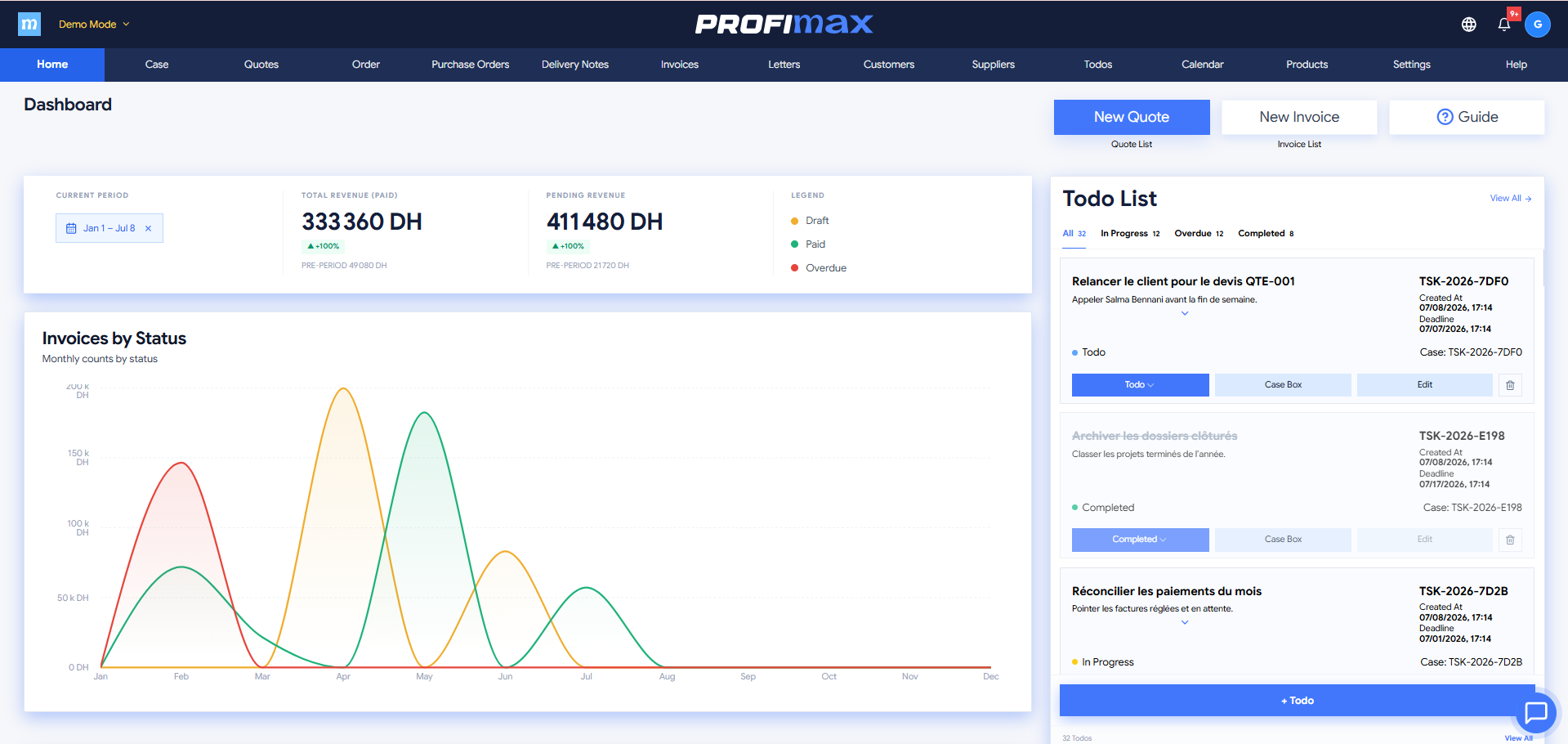This screenshot has width=1568, height=744.
Task: Click View All at top of Todo List
Action: [1510, 199]
